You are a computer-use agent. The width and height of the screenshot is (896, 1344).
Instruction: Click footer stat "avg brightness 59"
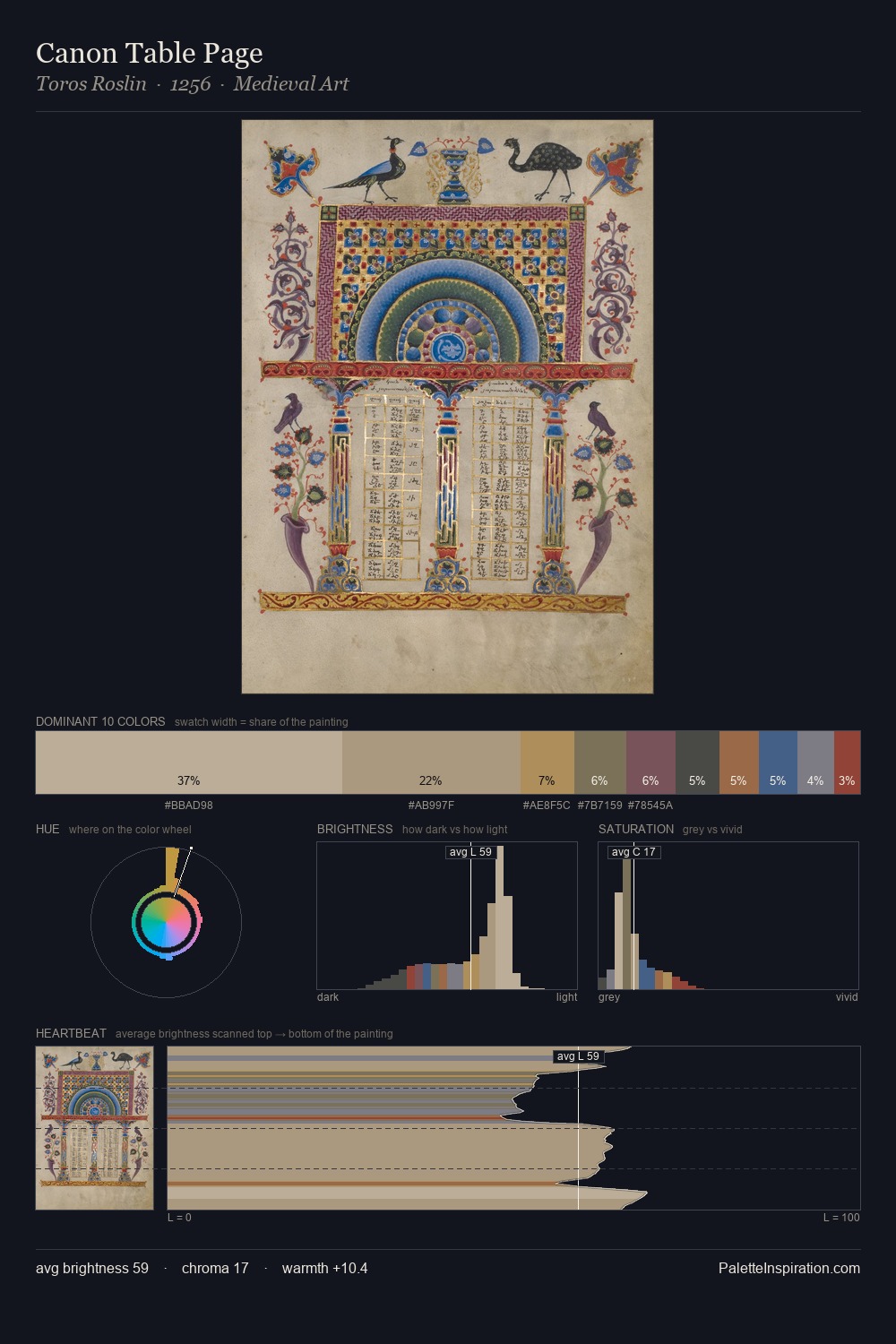pyautogui.click(x=92, y=1268)
